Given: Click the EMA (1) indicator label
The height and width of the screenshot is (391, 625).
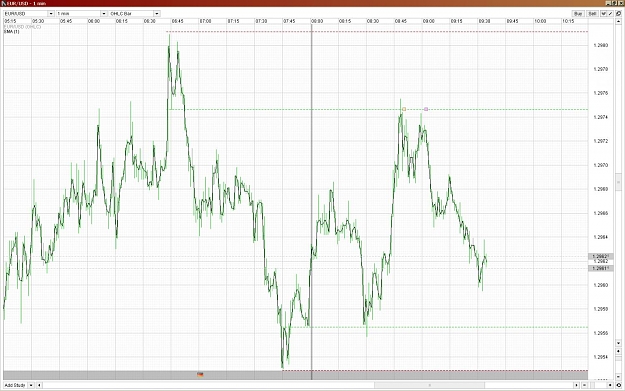Looking at the screenshot, I should click(x=12, y=31).
